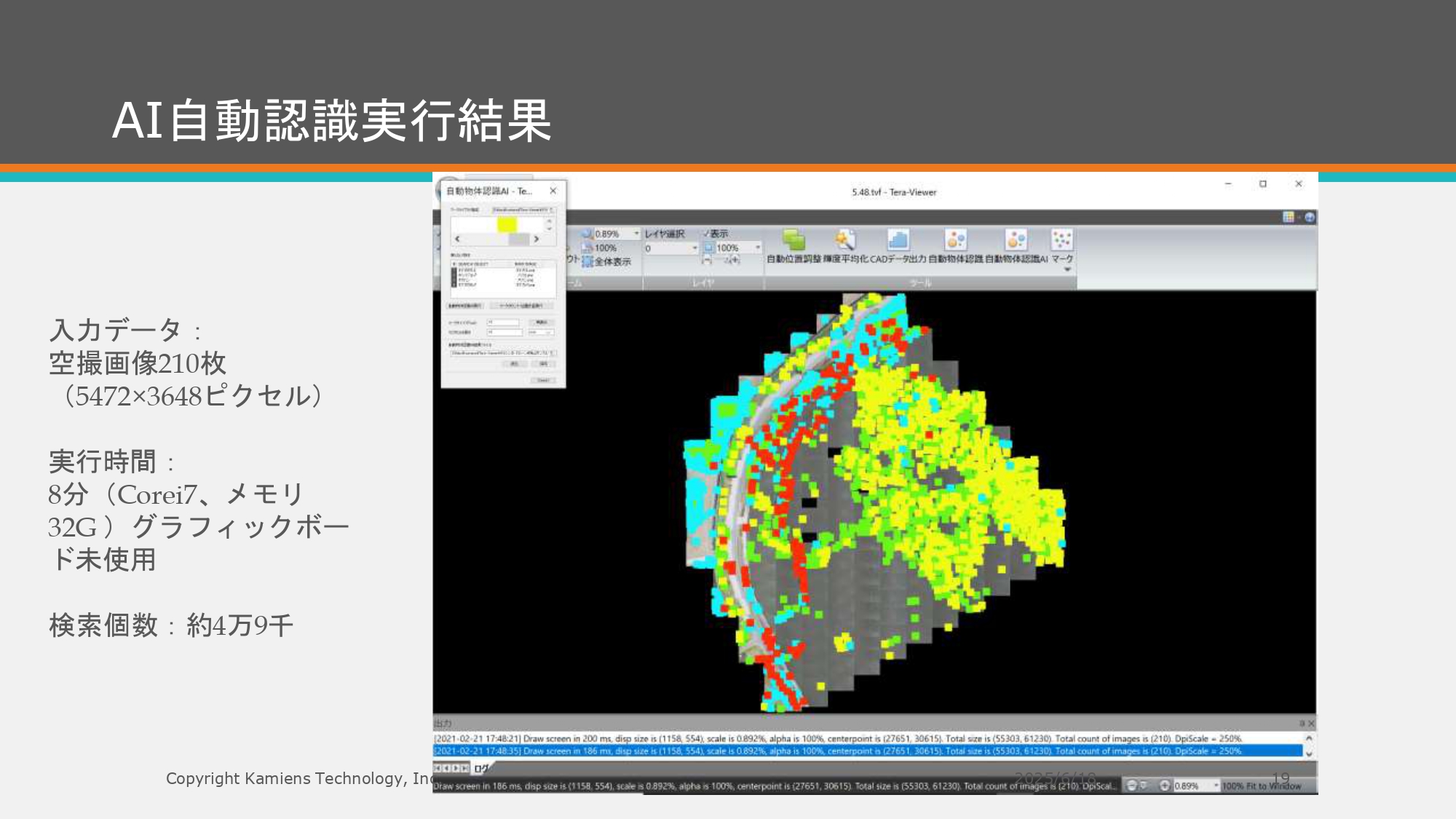The height and width of the screenshot is (819, 1456).
Task: Expand the レイヤ選択 combo box
Action: click(x=695, y=248)
